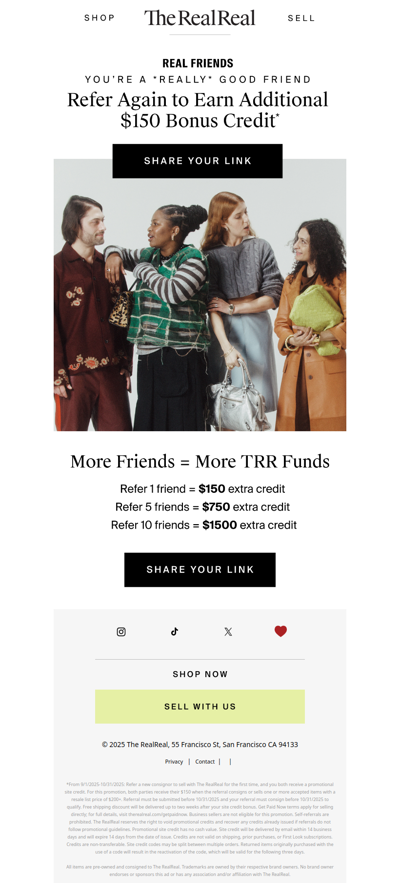Click More Friends = More TRR Funds heading

coord(200,461)
